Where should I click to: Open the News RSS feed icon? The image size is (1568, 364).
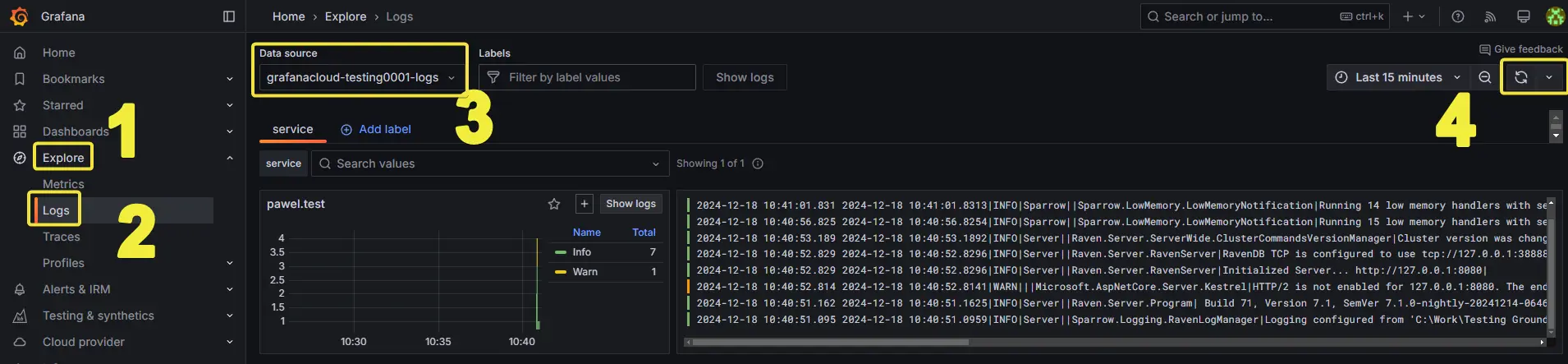click(1490, 16)
